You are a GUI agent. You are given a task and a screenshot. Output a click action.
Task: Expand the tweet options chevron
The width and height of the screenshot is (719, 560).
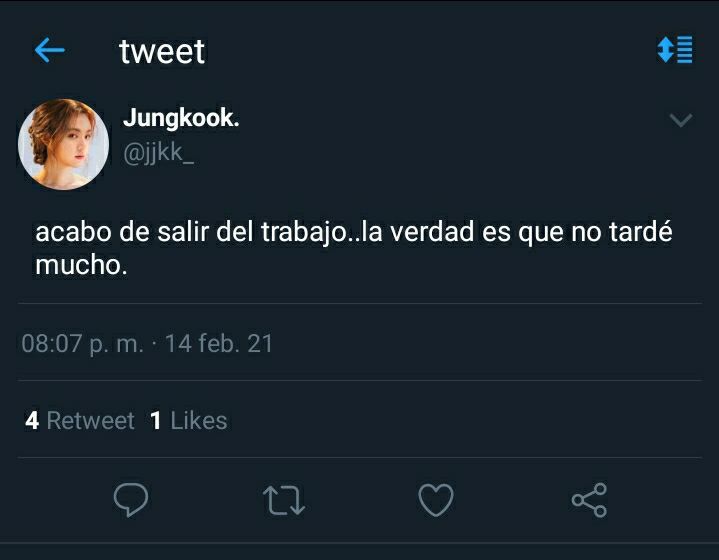click(x=681, y=120)
